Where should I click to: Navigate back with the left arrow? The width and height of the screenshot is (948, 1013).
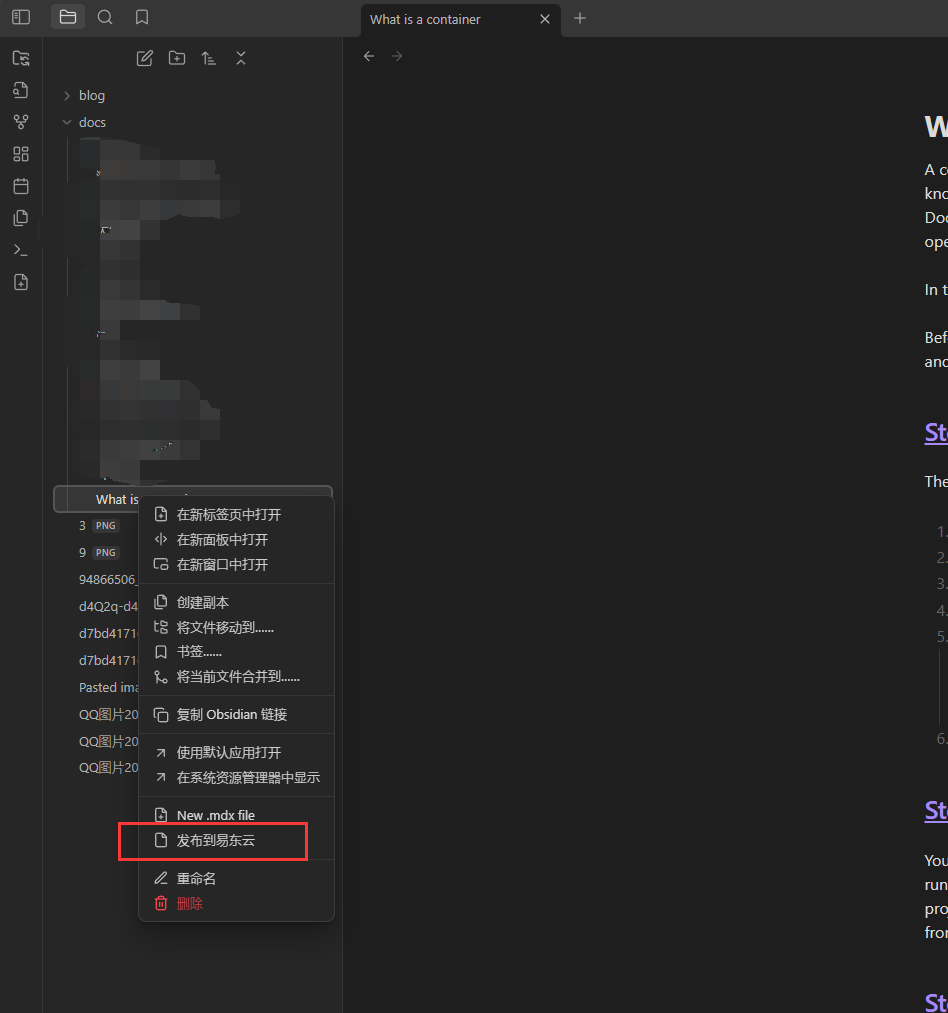point(369,56)
